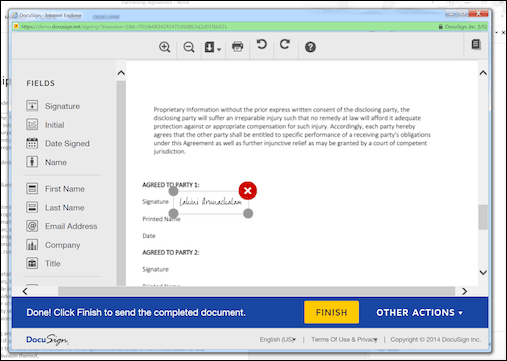The height and width of the screenshot is (361, 507).
Task: Click the Signature label under Party 2
Action: [x=155, y=269]
